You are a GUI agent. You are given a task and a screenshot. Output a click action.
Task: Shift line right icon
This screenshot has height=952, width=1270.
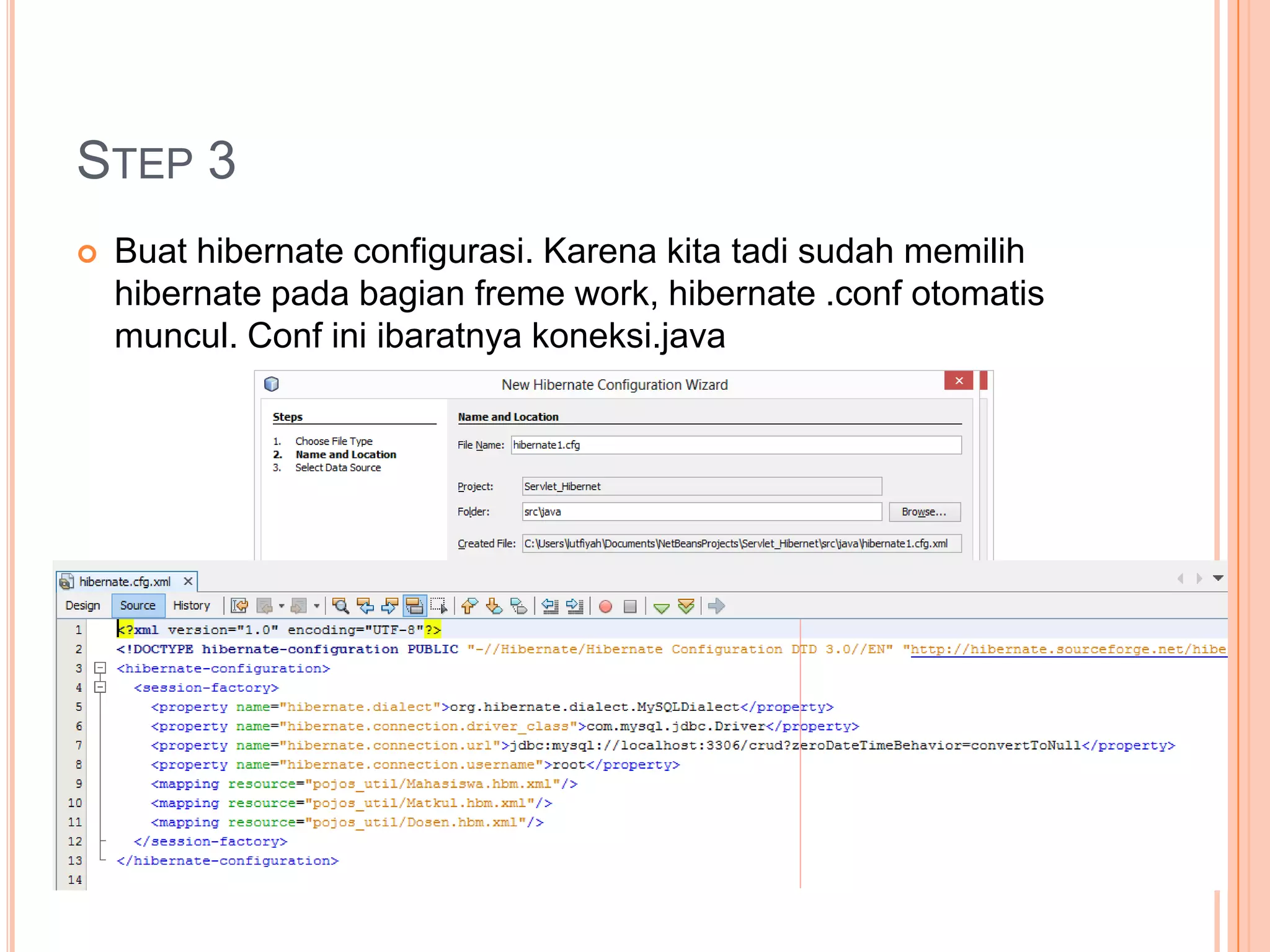tap(575, 606)
